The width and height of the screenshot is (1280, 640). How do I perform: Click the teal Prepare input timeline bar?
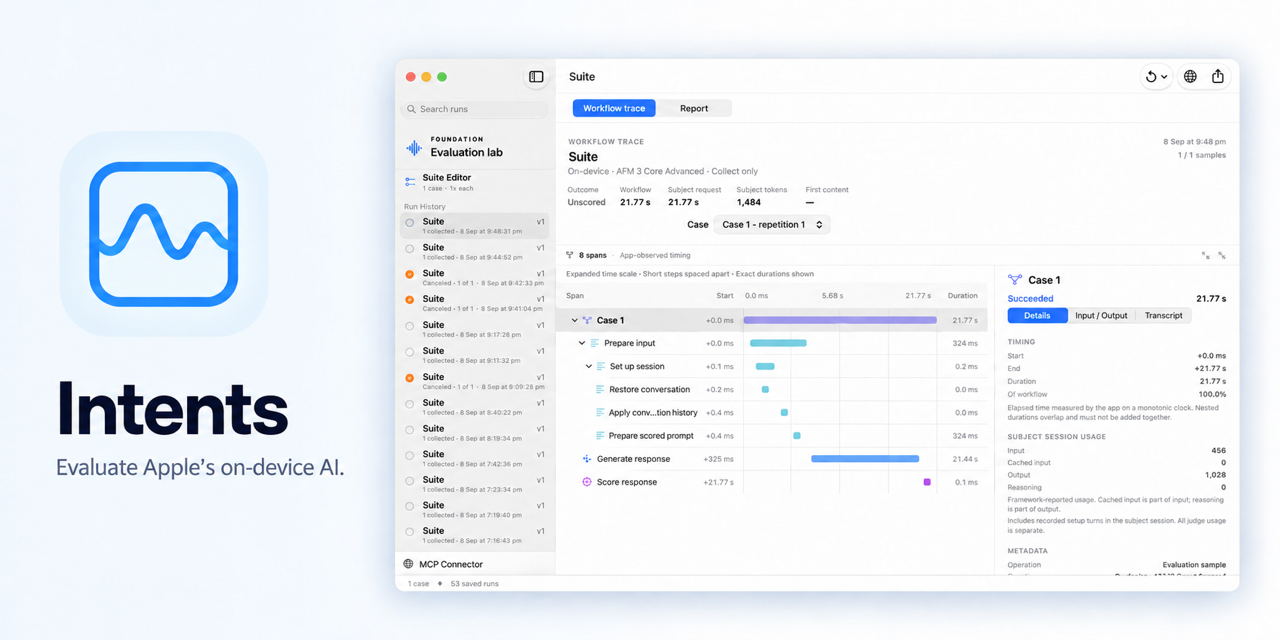(778, 343)
